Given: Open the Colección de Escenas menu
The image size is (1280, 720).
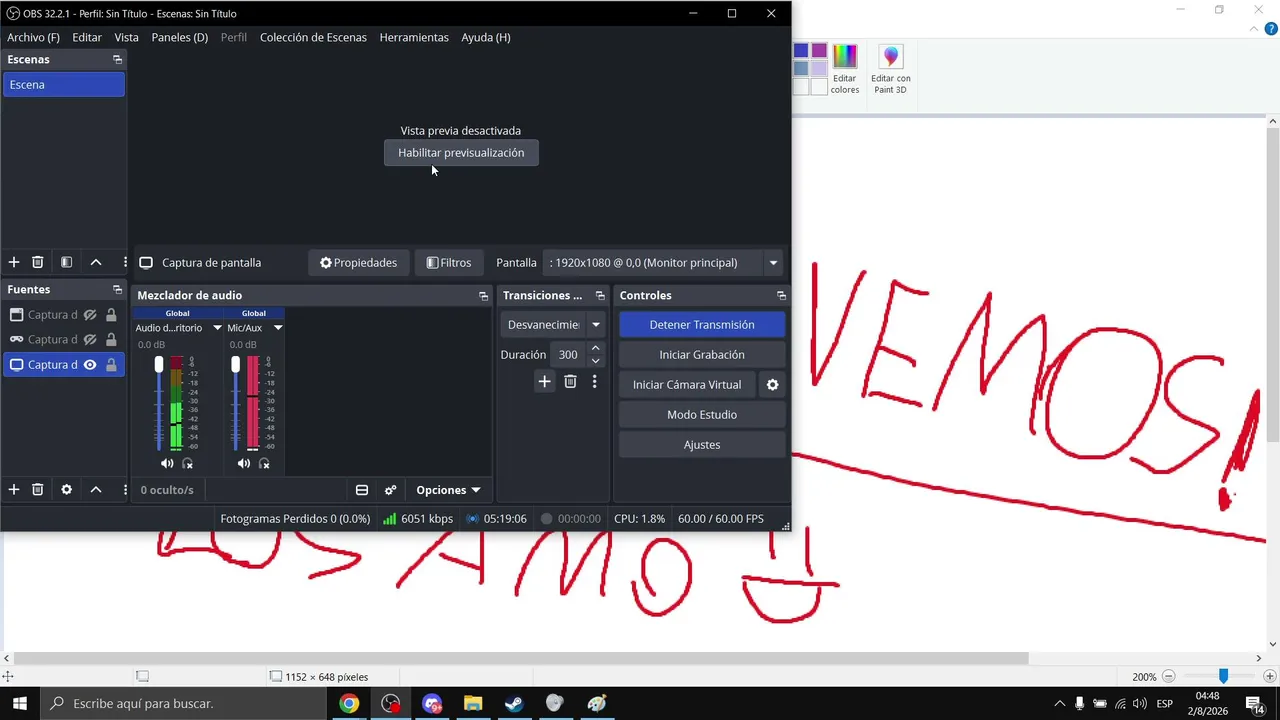Looking at the screenshot, I should click(x=313, y=37).
